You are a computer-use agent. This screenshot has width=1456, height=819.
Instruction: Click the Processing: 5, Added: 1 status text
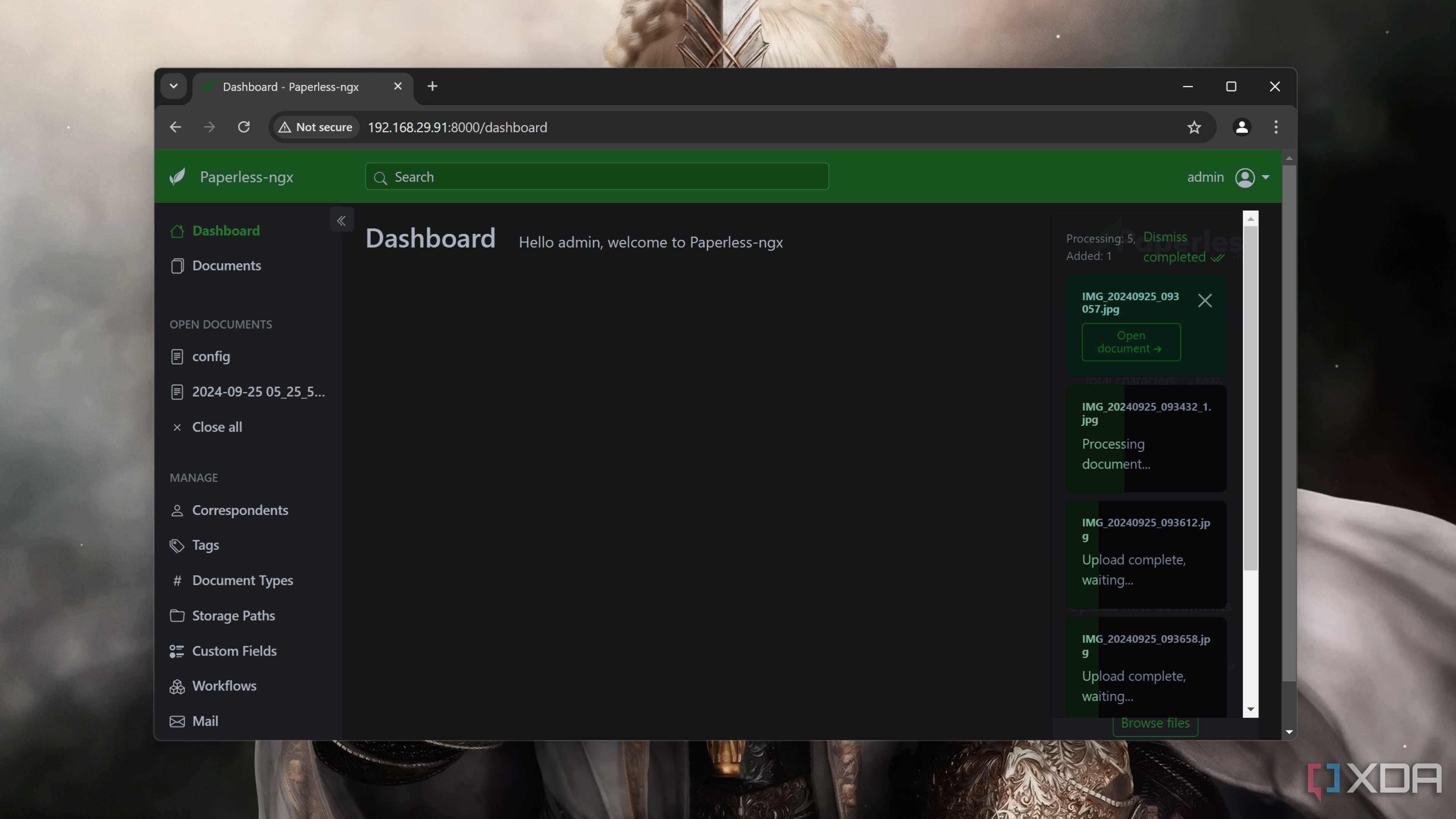pyautogui.click(x=1100, y=247)
